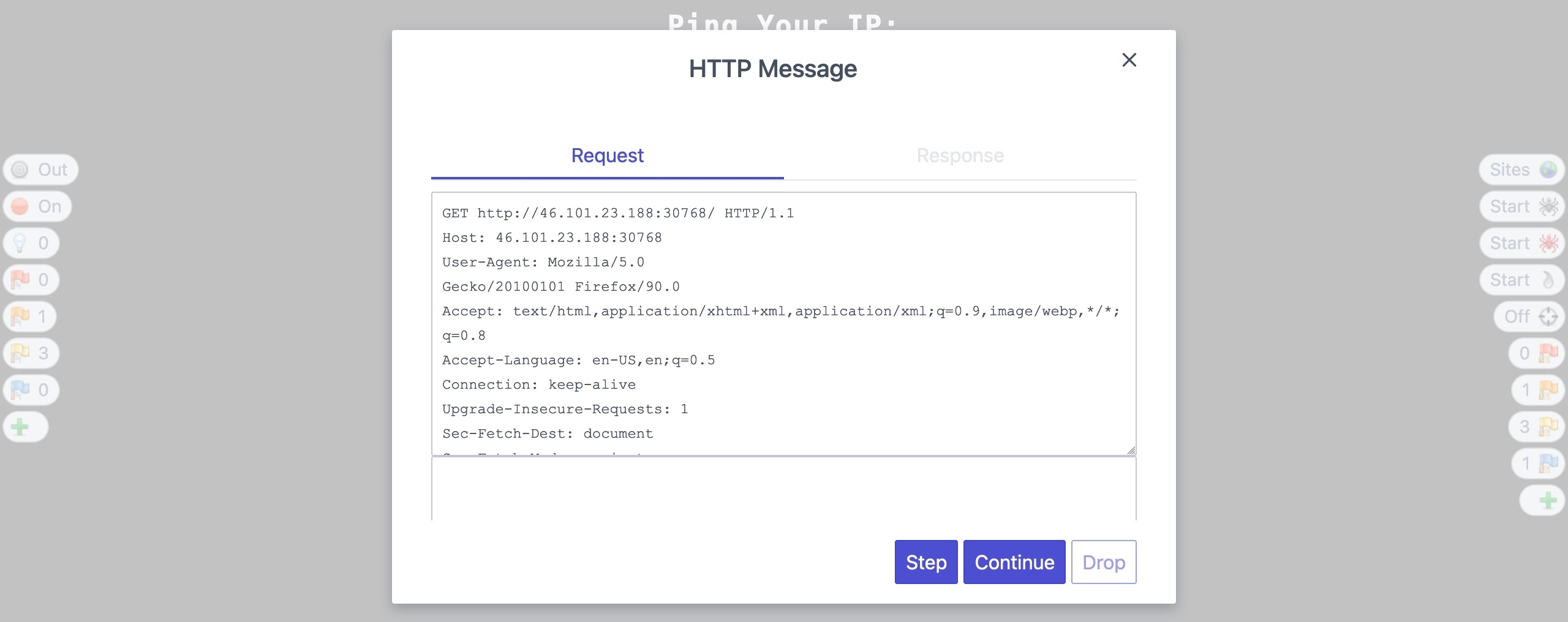Start the traditional Spider scan
Viewport: 1568px width, 622px height.
(1521, 206)
